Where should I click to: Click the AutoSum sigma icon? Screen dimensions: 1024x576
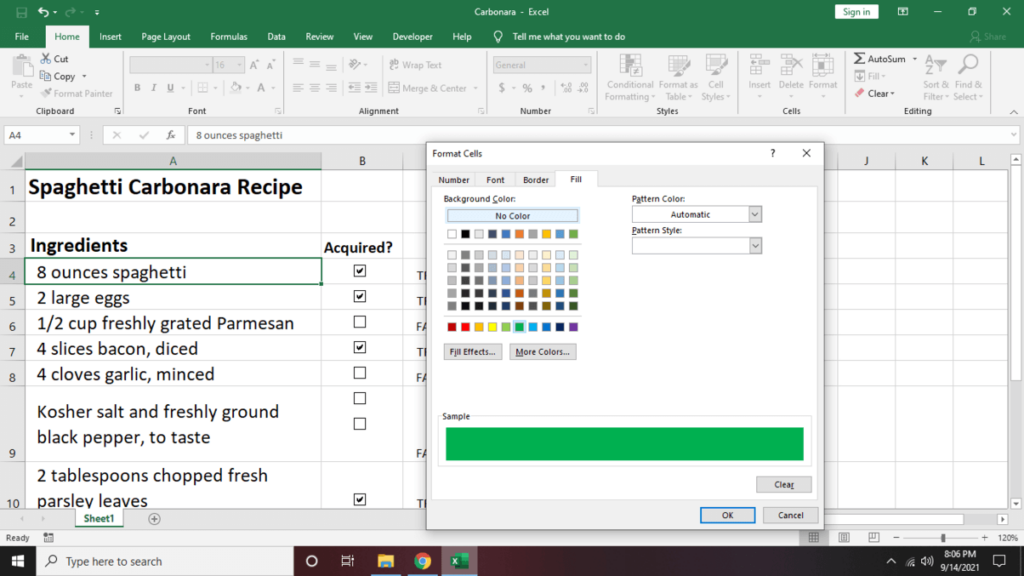coord(860,59)
